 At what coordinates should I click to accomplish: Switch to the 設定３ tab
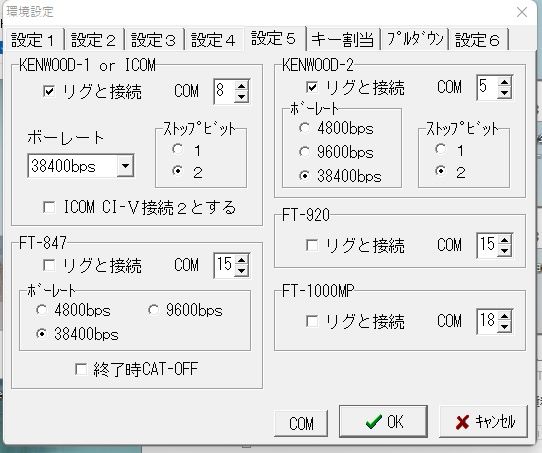[x=154, y=40]
